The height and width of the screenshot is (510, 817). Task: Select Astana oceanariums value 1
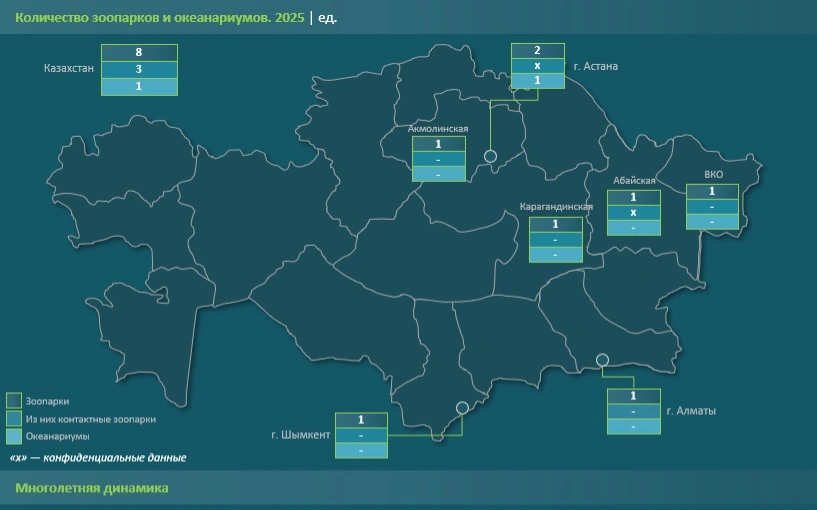pos(537,80)
